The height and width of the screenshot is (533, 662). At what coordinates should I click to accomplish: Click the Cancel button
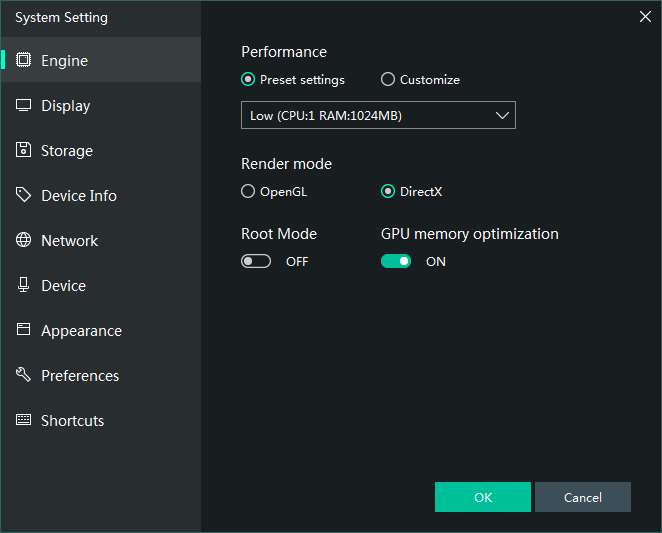[x=582, y=497]
